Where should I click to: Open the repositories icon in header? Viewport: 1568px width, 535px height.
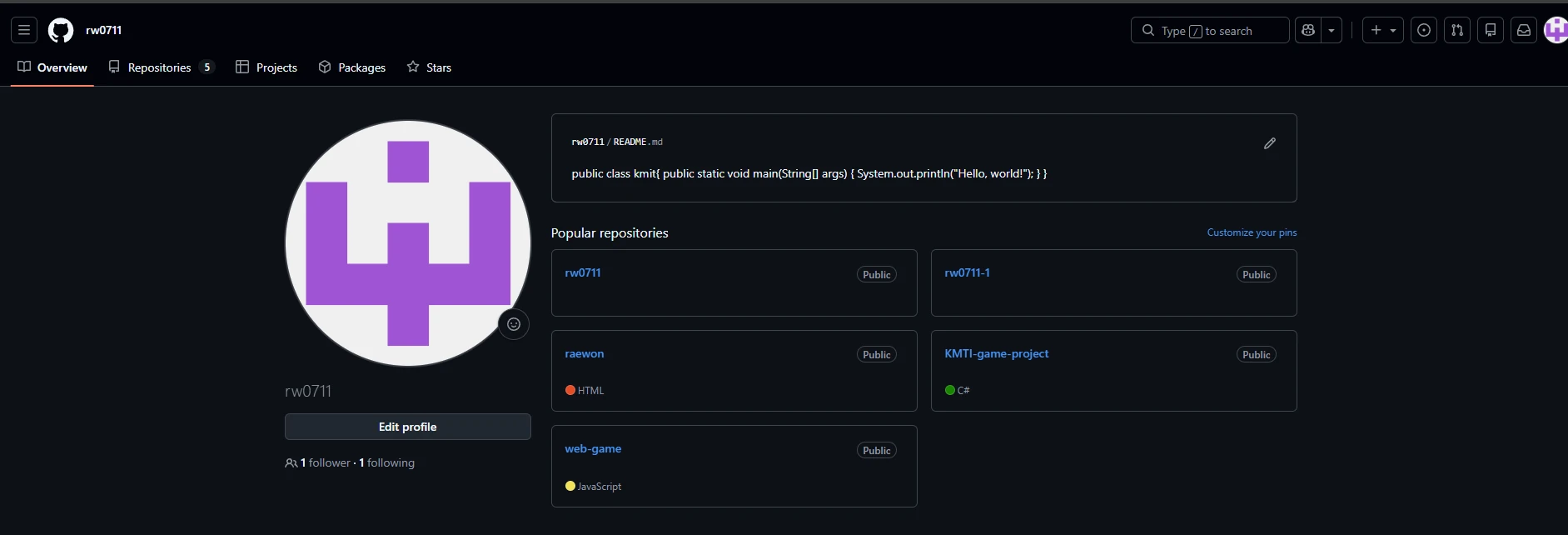click(1491, 30)
